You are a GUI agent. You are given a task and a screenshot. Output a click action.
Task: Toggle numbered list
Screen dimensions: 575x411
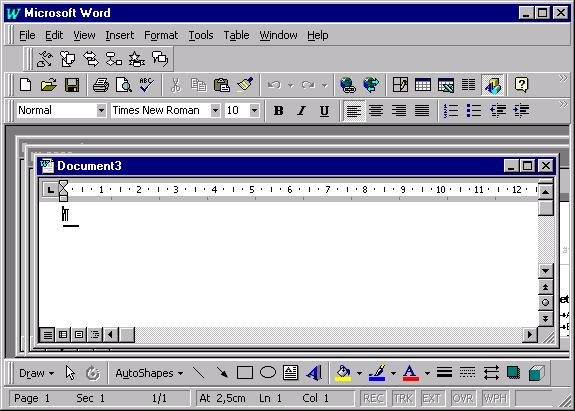tap(451, 110)
